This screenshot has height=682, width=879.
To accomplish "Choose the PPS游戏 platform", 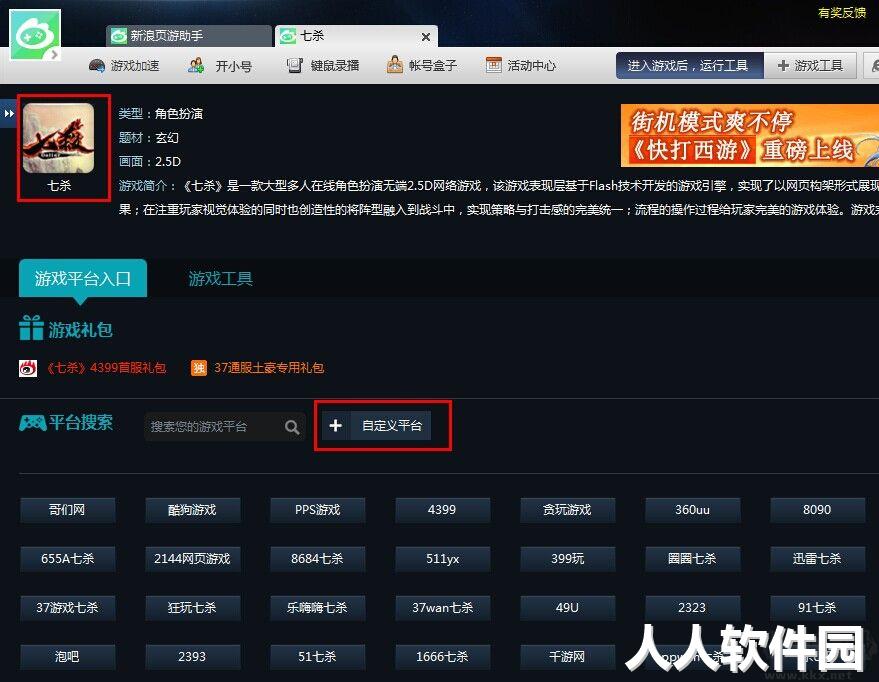I will point(317,510).
